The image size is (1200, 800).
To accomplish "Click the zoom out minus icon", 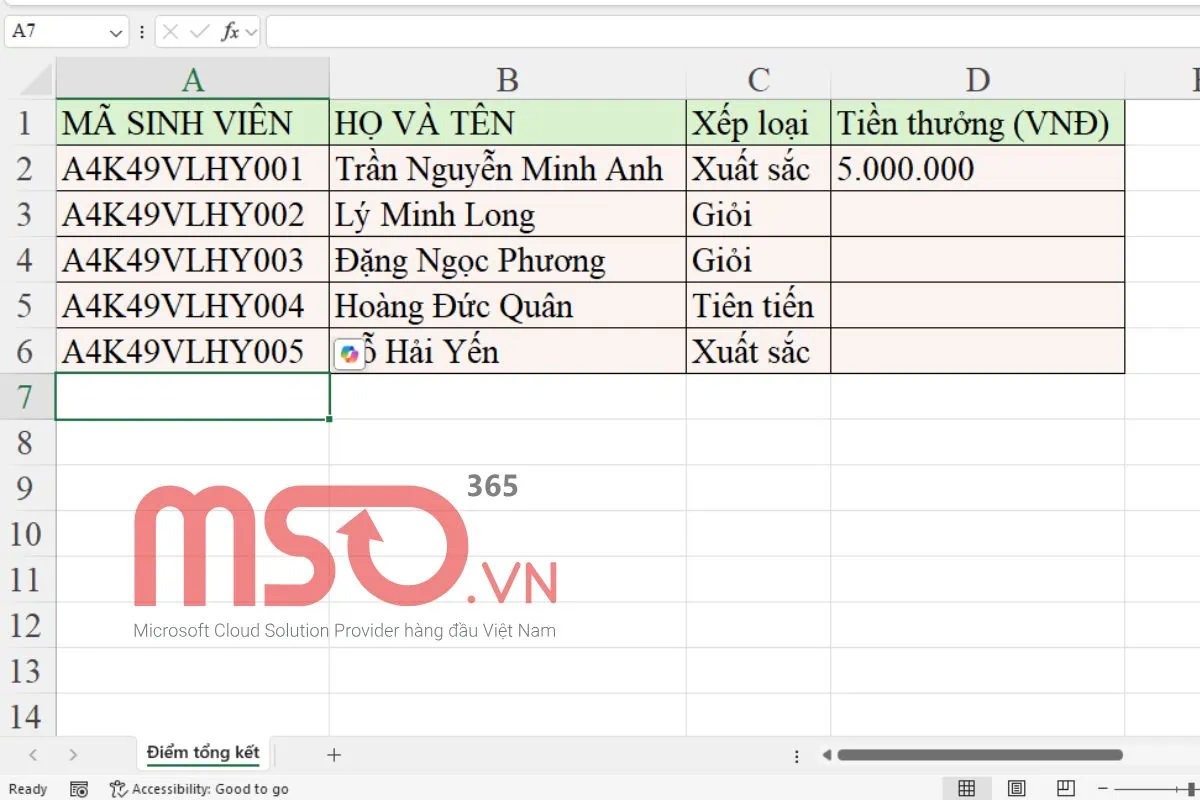I will pos(1103,787).
